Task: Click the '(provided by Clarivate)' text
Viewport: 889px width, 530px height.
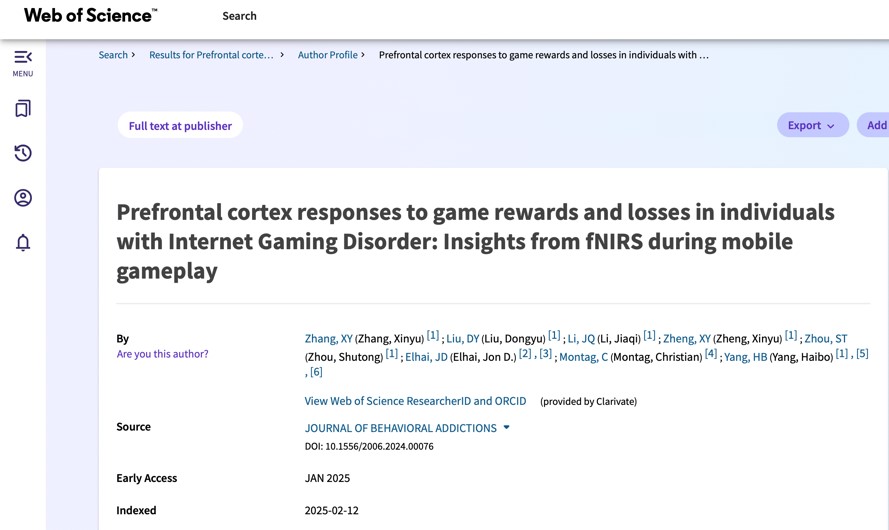Action: (589, 401)
